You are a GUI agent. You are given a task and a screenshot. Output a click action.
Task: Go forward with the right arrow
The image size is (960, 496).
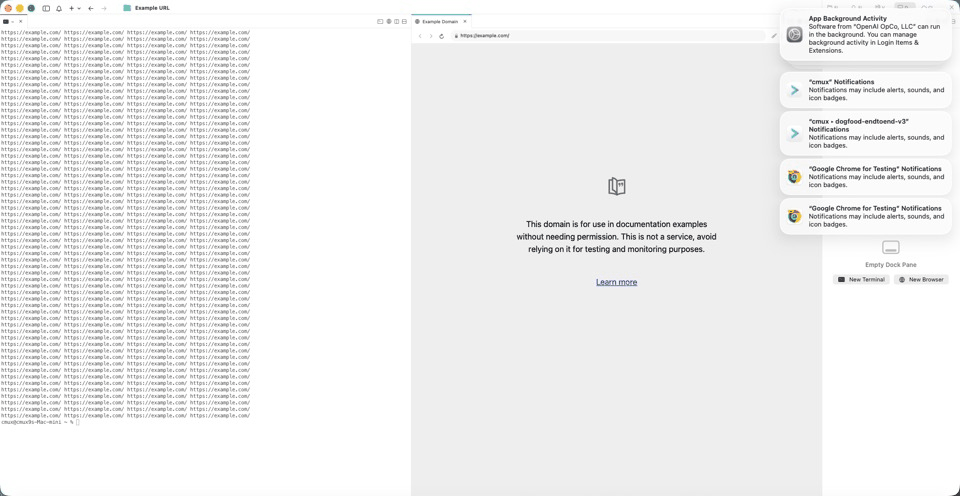pyautogui.click(x=103, y=9)
